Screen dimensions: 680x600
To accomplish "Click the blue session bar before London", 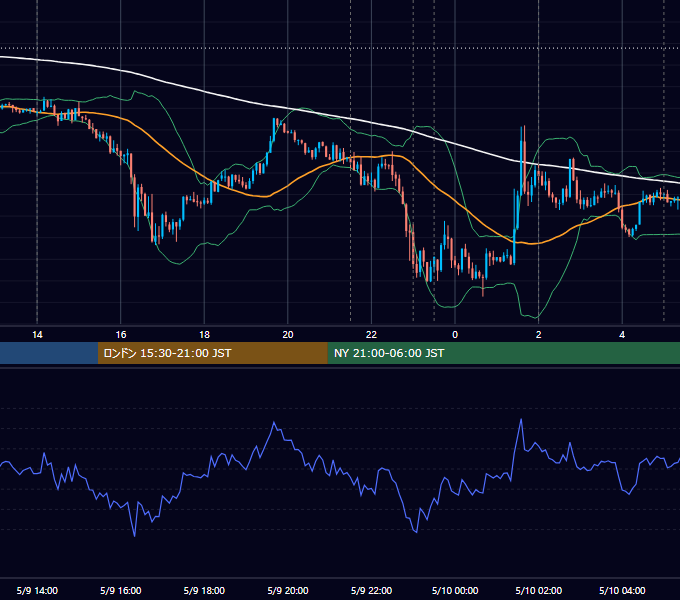I will point(49,353).
